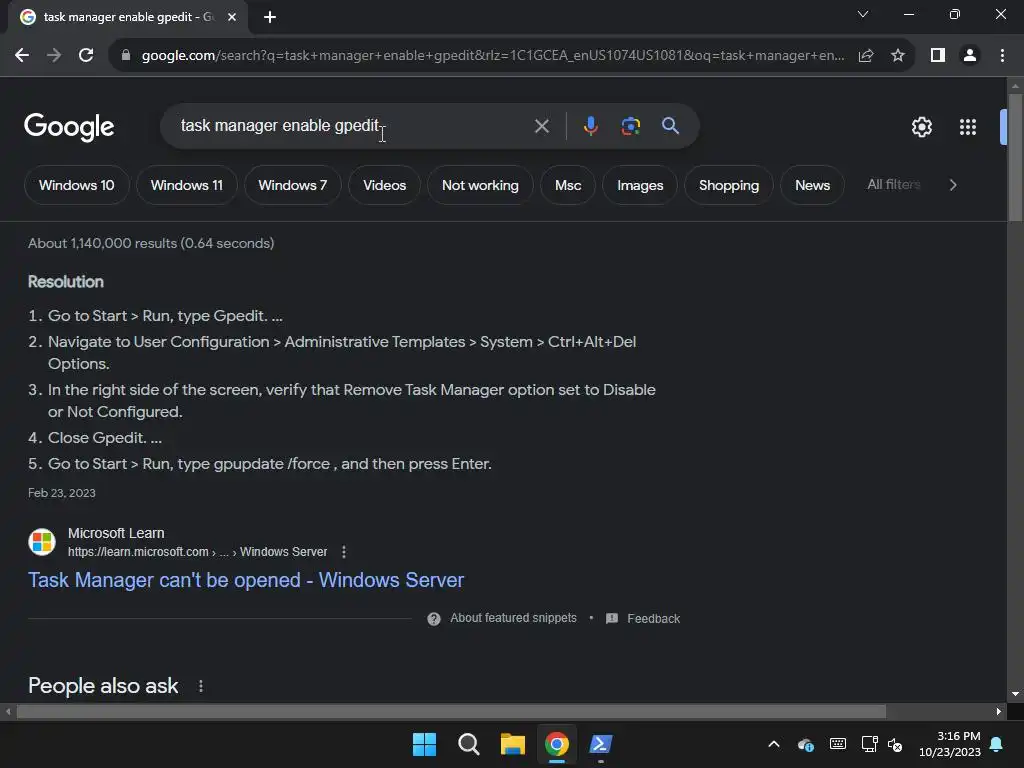1024x768 pixels.
Task: Open PowerShell from taskbar
Action: (601, 744)
